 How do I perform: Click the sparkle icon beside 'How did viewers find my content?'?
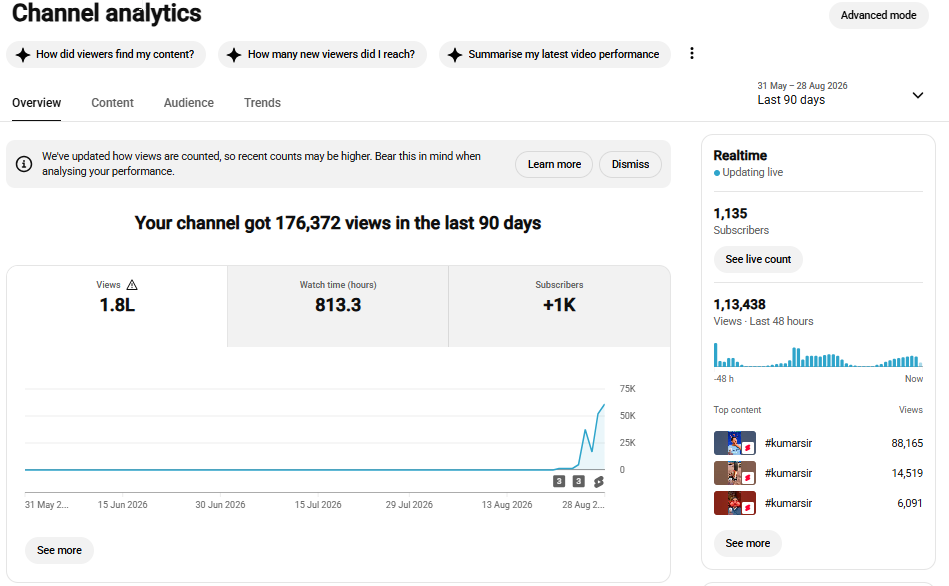23,54
